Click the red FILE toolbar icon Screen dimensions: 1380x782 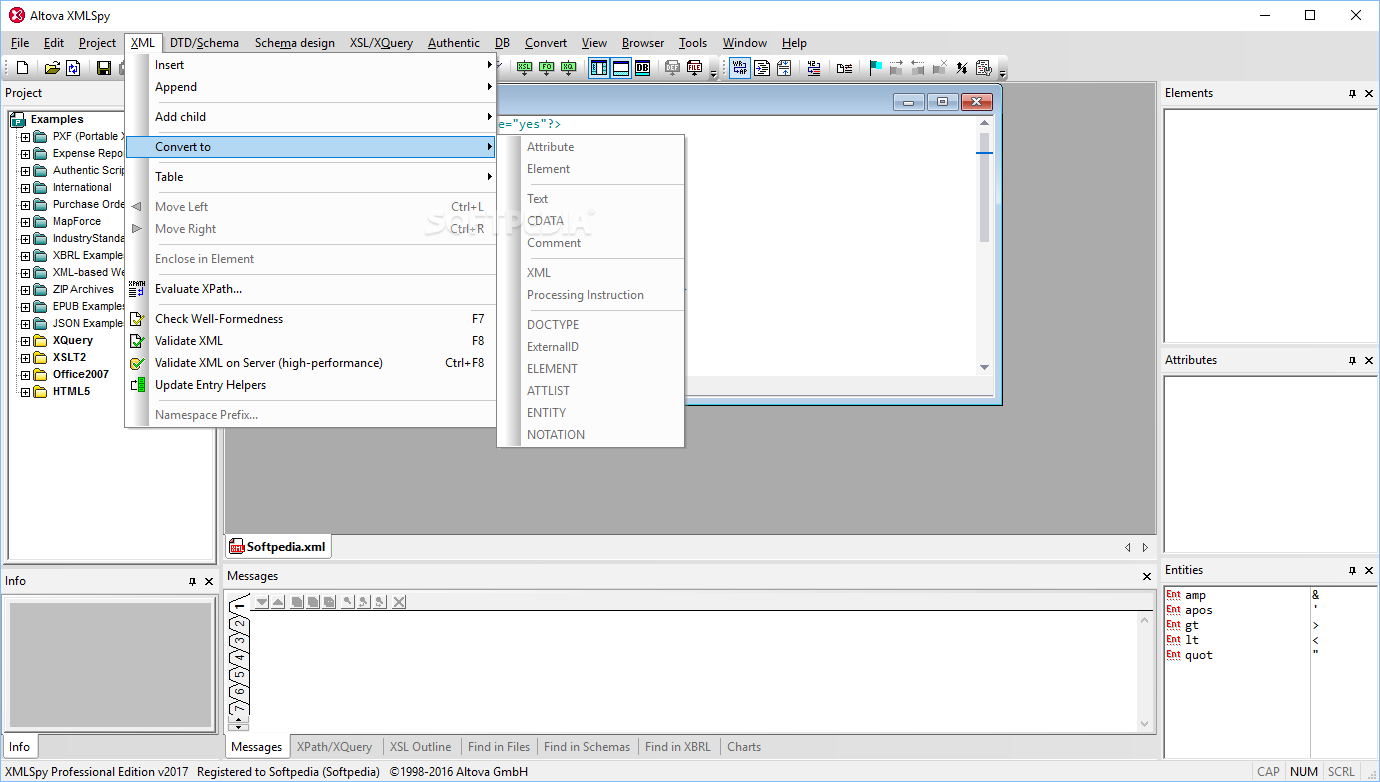(694, 68)
